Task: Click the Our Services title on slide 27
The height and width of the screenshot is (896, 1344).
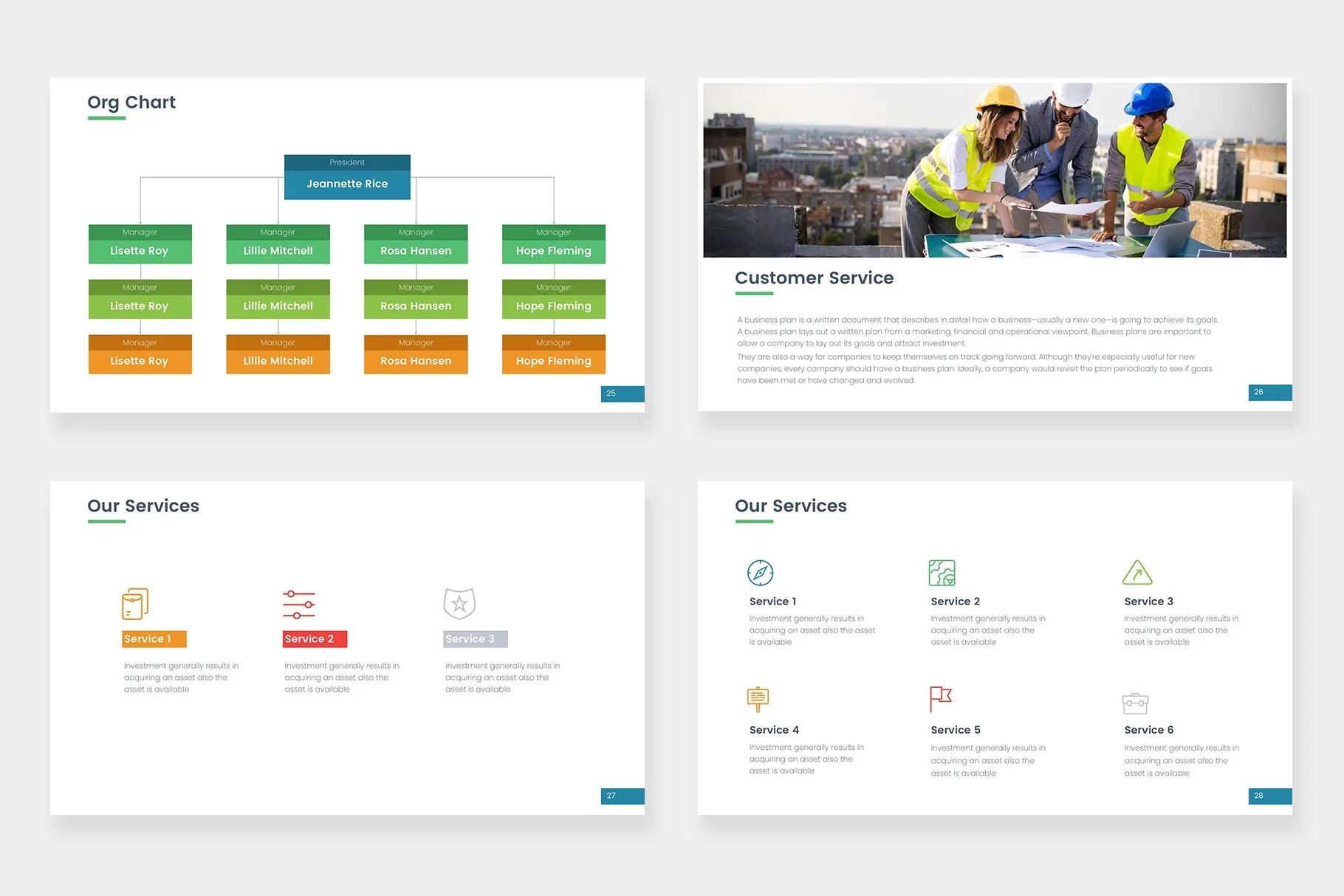Action: coord(143,506)
